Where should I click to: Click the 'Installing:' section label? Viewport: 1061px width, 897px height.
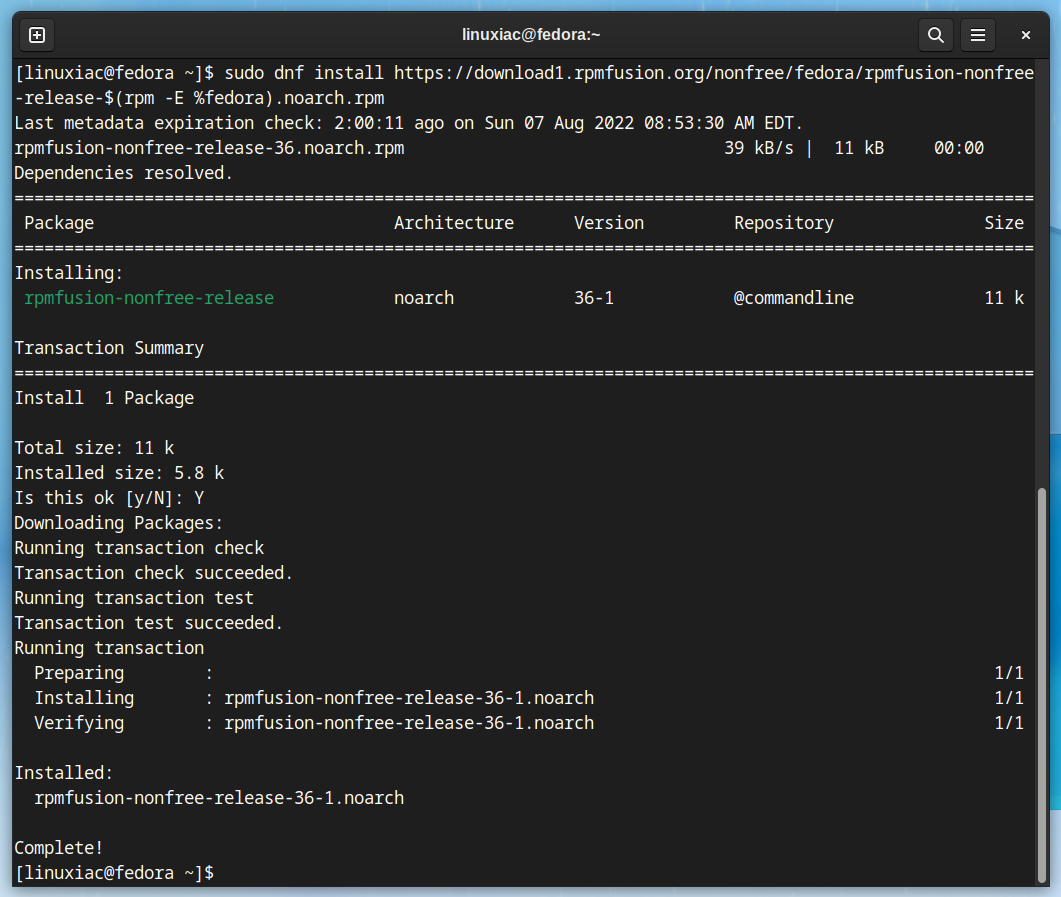69,273
